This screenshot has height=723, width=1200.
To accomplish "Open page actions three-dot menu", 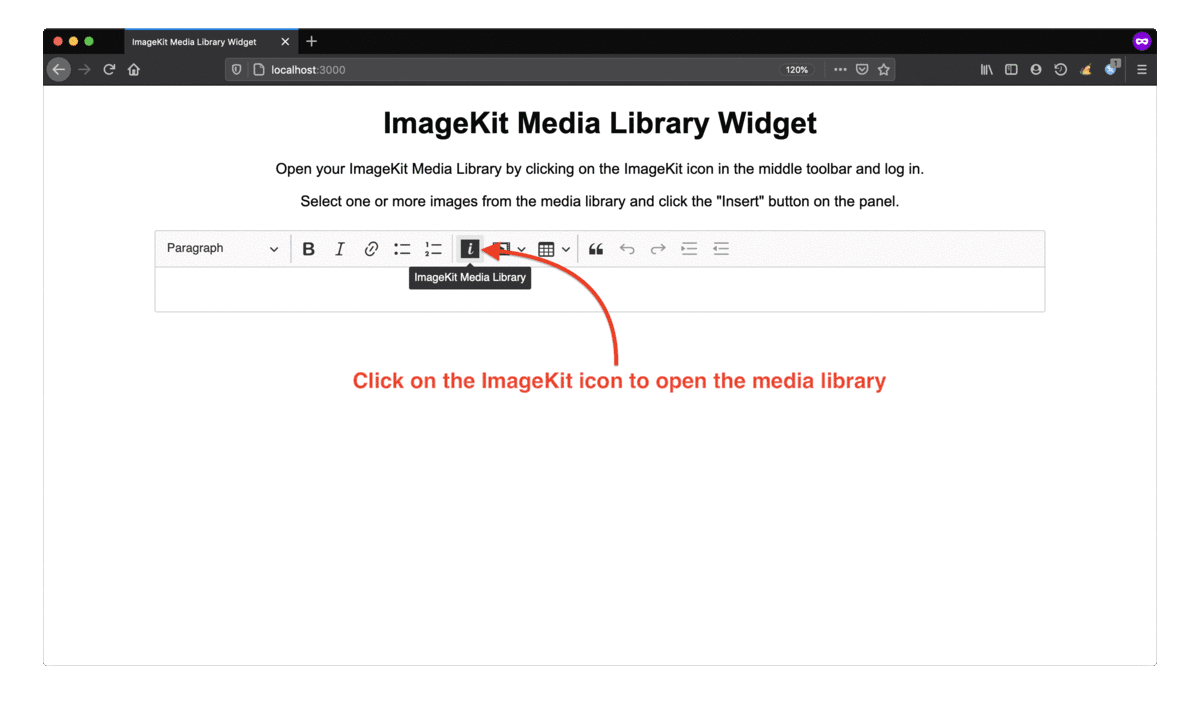I will [x=840, y=70].
